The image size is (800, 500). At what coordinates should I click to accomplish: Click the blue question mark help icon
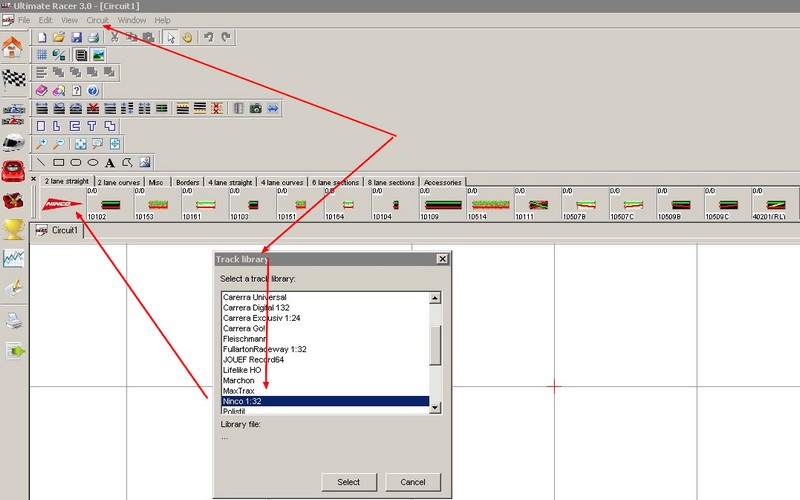coord(92,91)
